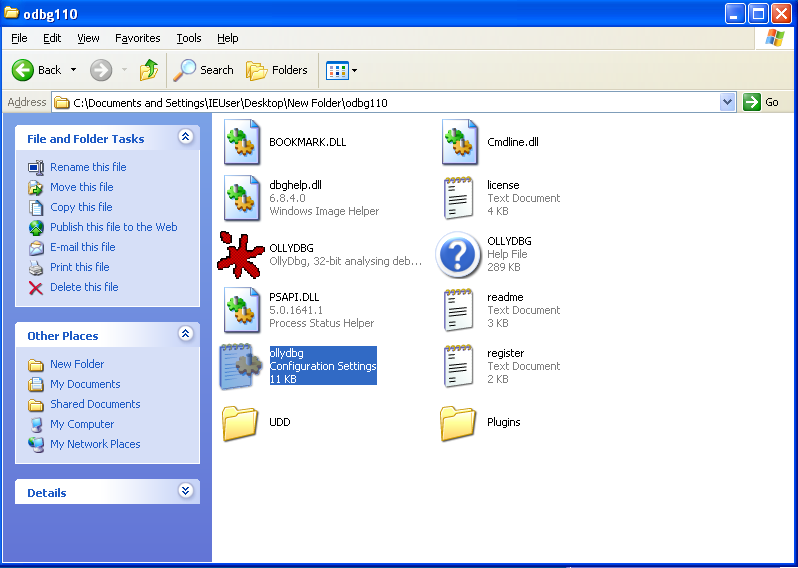The width and height of the screenshot is (798, 568).
Task: Click E-mail this file
Action: pyautogui.click(x=82, y=247)
